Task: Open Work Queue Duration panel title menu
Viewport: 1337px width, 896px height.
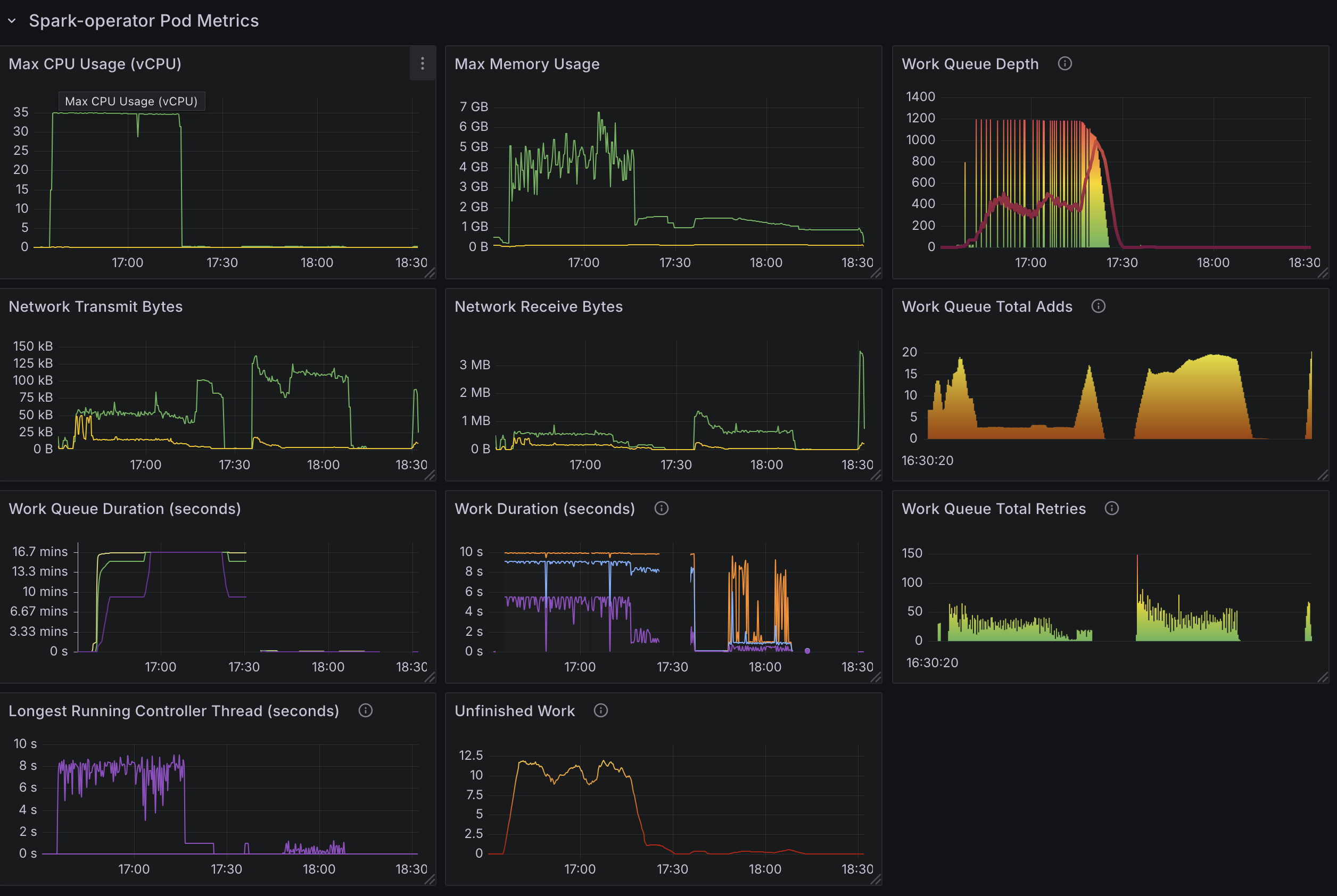Action: tap(125, 508)
